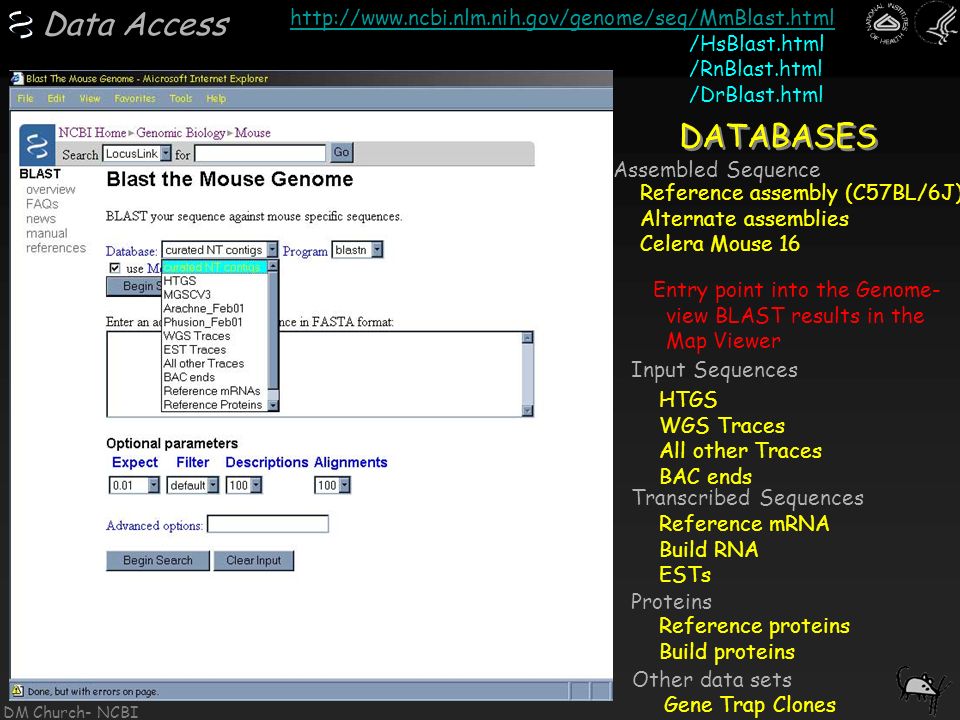960x720 pixels.
Task: Click the Clear Input button
Action: pos(253,560)
